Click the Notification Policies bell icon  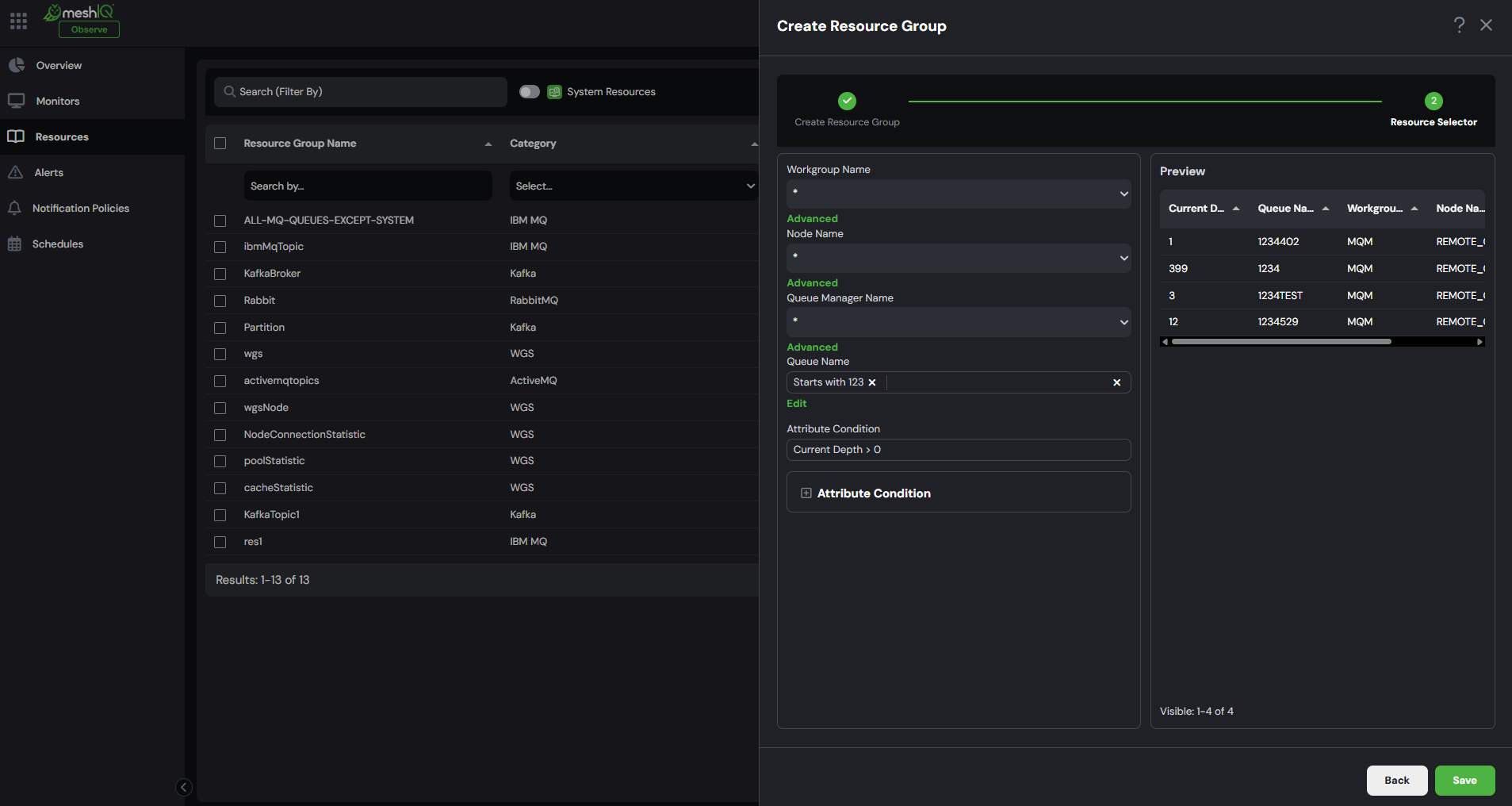(x=14, y=208)
